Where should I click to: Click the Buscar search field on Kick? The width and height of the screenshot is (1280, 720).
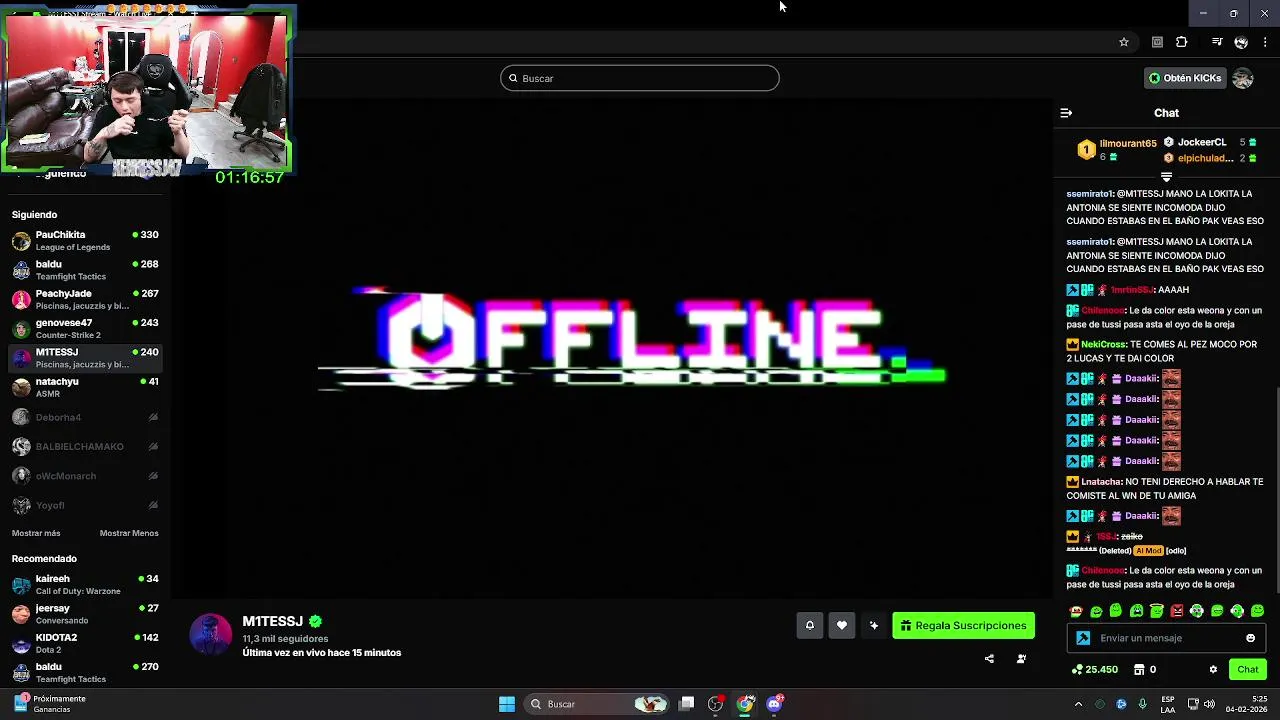(x=640, y=78)
